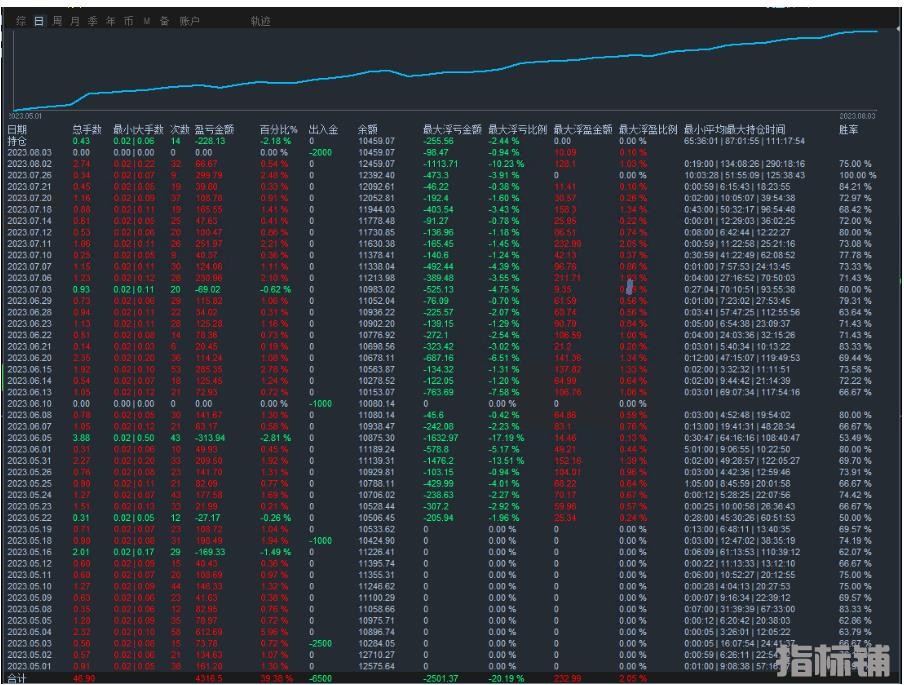904x685 pixels.
Task: Select the 日 daily tab
Action: pyautogui.click(x=39, y=21)
